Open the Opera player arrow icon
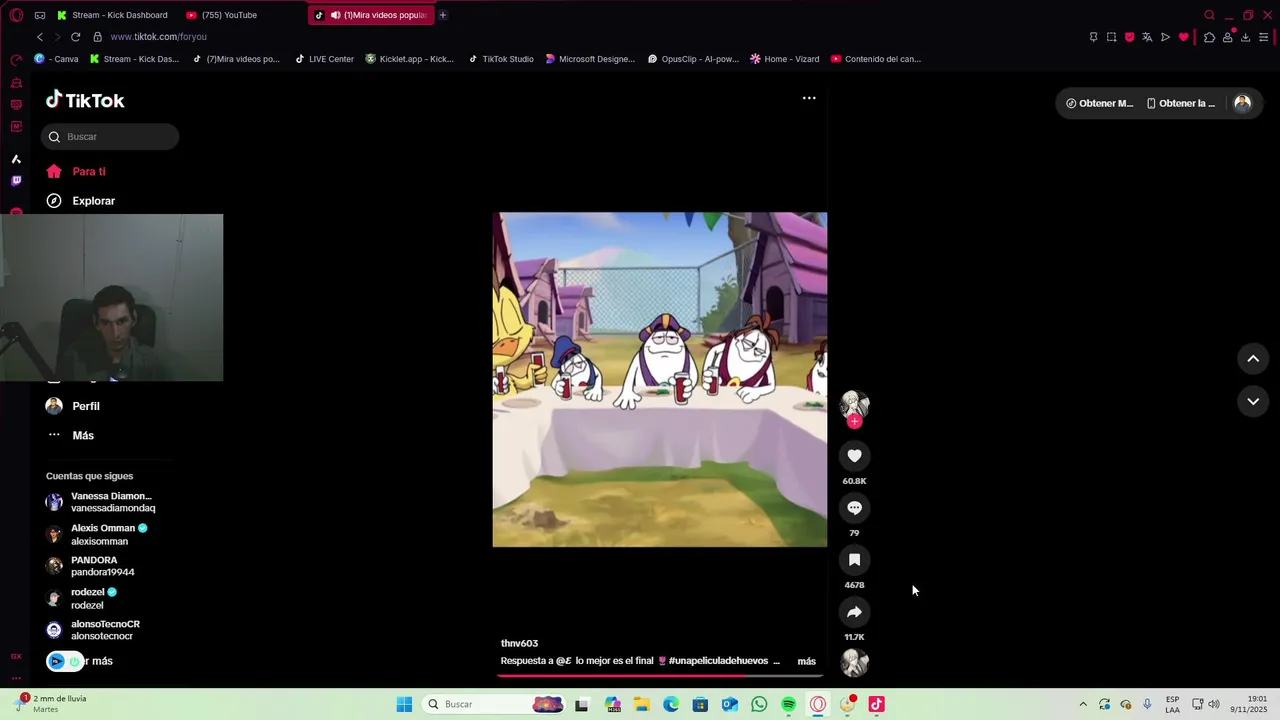This screenshot has width=1280, height=720. pyautogui.click(x=1165, y=37)
